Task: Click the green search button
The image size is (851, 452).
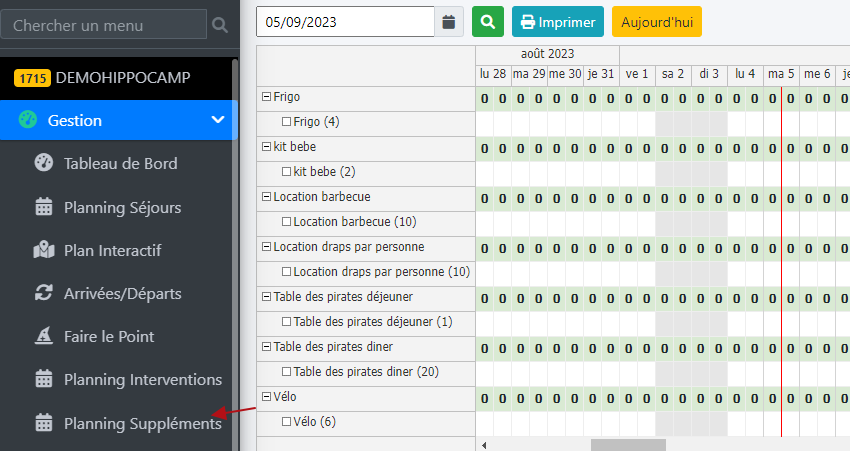Action: click(x=488, y=21)
